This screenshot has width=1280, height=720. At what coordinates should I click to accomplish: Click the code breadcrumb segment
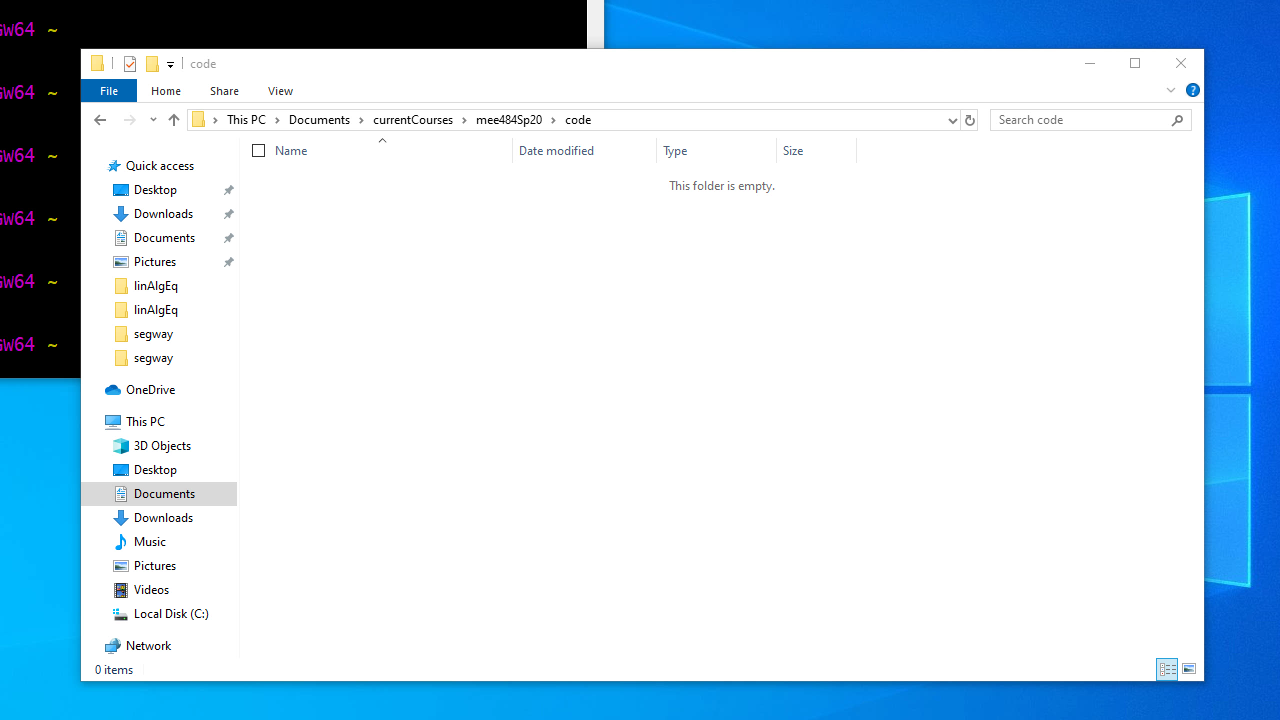pos(578,120)
